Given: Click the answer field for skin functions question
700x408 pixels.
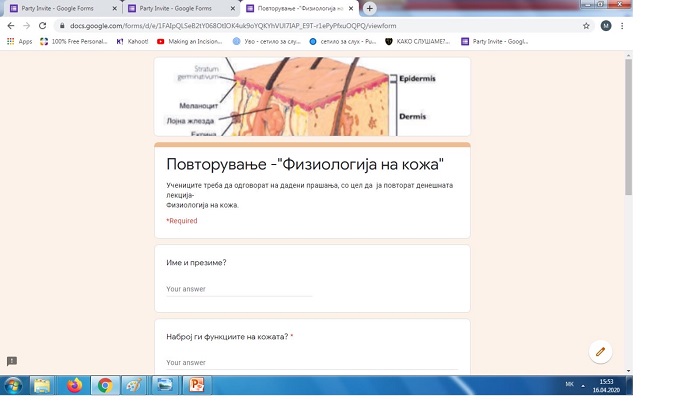Looking at the screenshot, I should click(238, 362).
